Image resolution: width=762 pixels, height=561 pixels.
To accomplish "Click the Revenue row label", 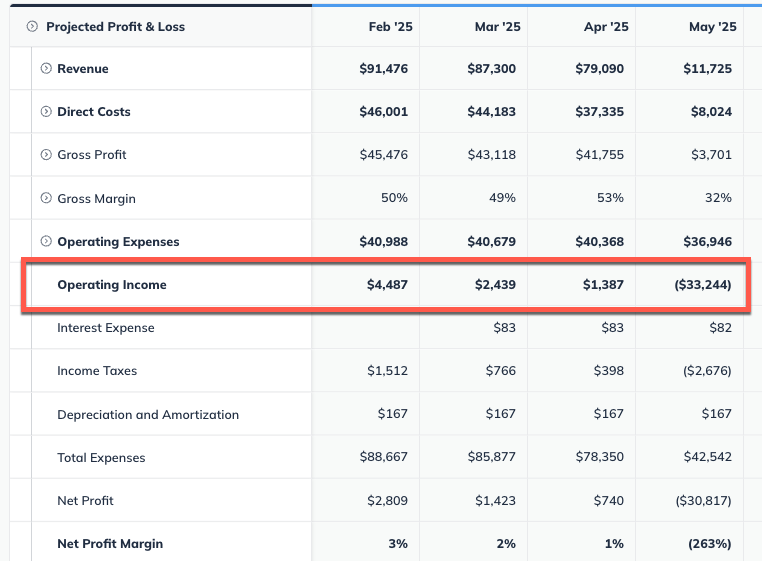I will [x=83, y=69].
